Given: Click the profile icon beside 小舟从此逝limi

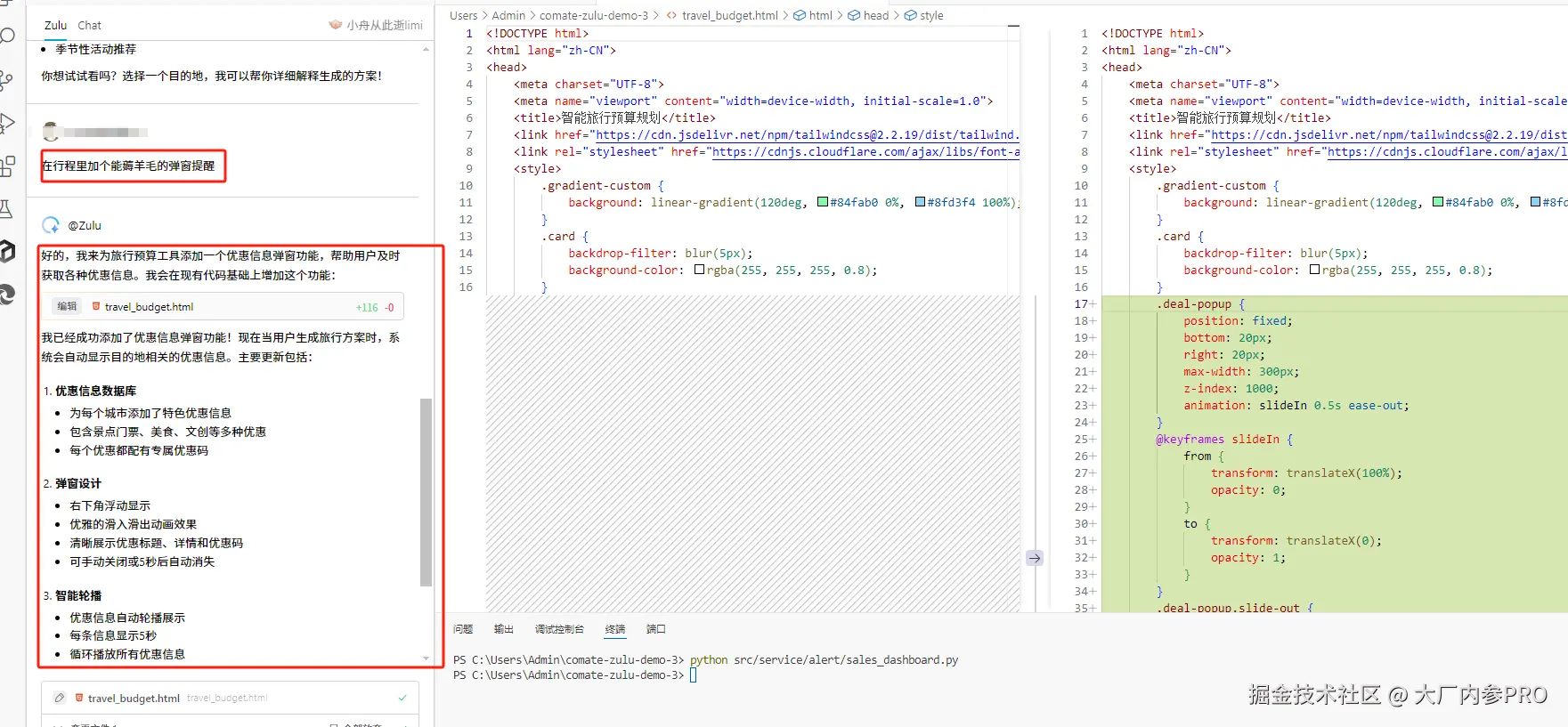Looking at the screenshot, I should coord(336,25).
